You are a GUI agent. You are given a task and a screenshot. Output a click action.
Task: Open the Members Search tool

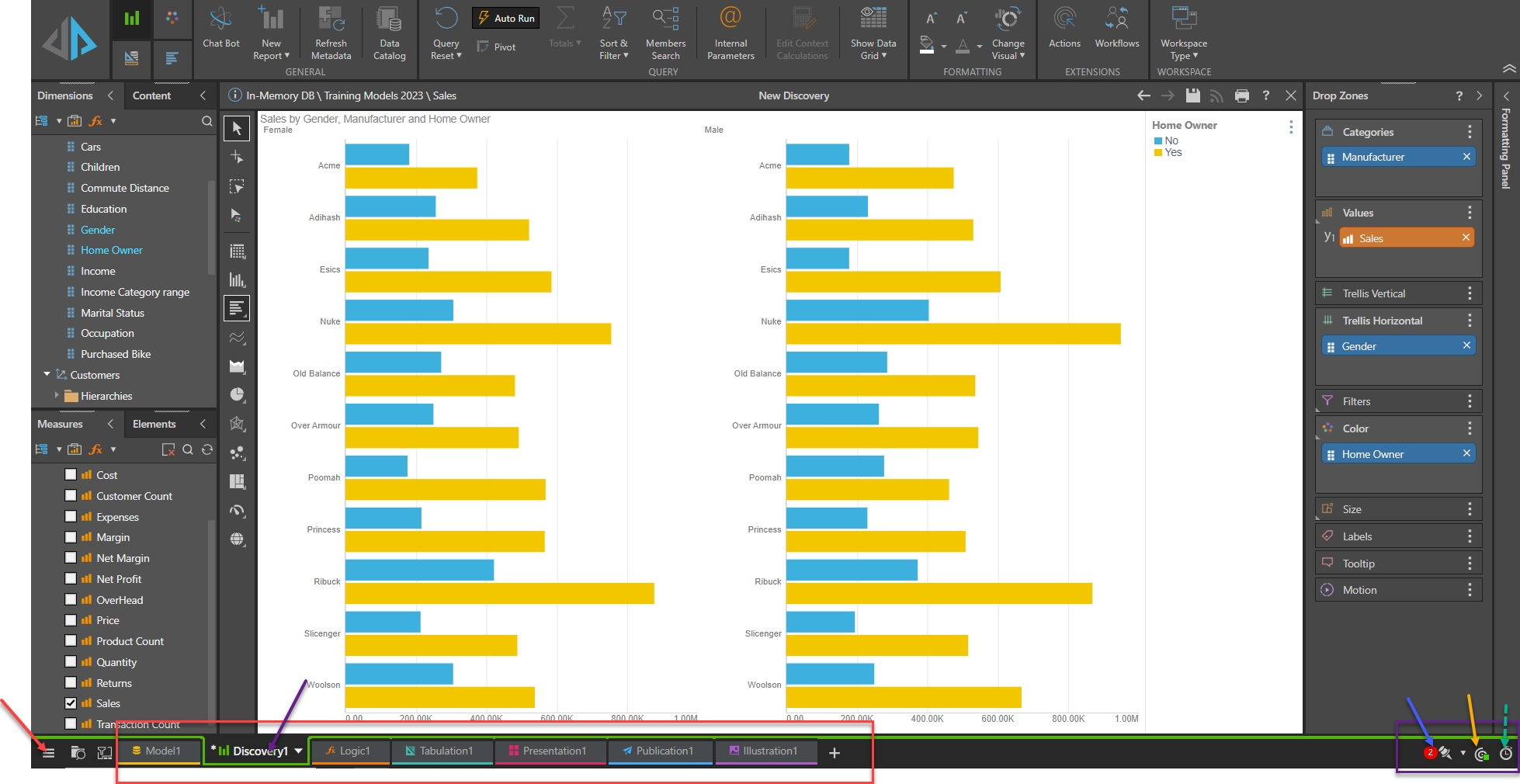tap(665, 33)
